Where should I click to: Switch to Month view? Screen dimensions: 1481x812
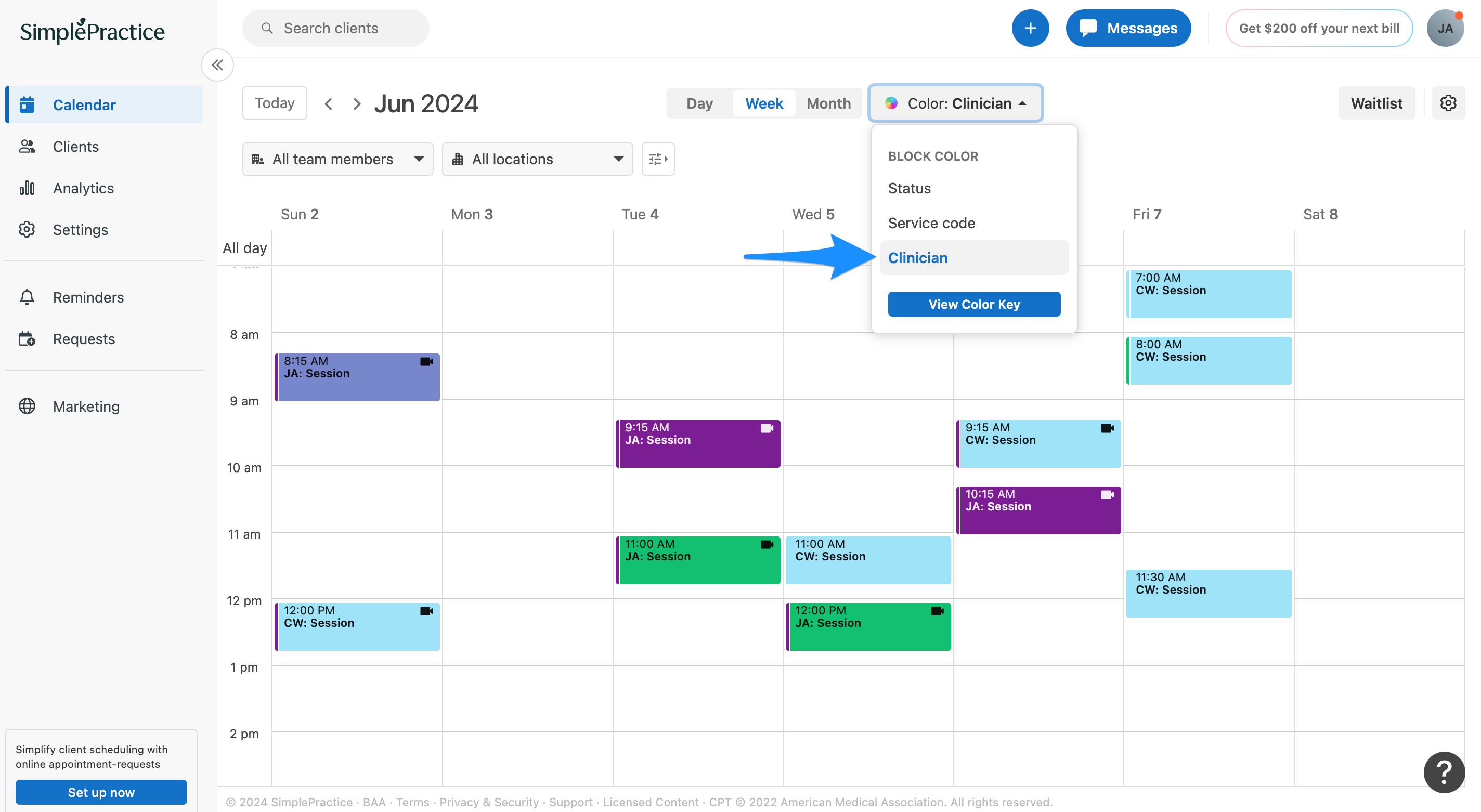tap(828, 103)
